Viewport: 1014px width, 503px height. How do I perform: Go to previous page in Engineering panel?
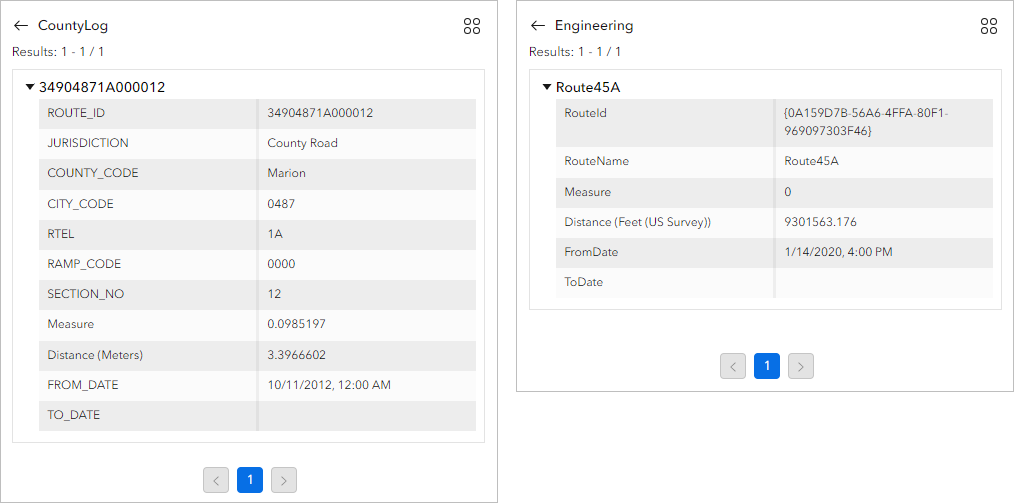tap(733, 366)
